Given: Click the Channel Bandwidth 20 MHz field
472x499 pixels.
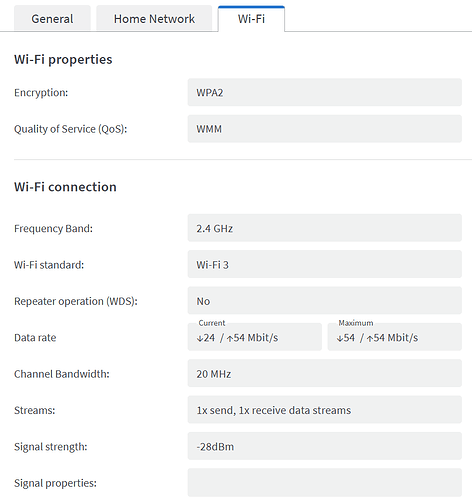Looking at the screenshot, I should [x=325, y=373].
